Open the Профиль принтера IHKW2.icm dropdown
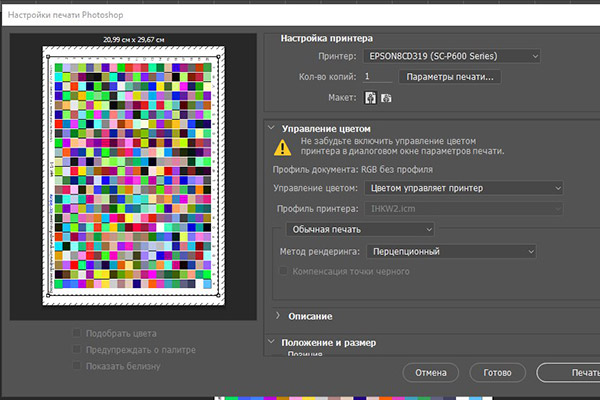This screenshot has width=600, height=400. click(463, 209)
